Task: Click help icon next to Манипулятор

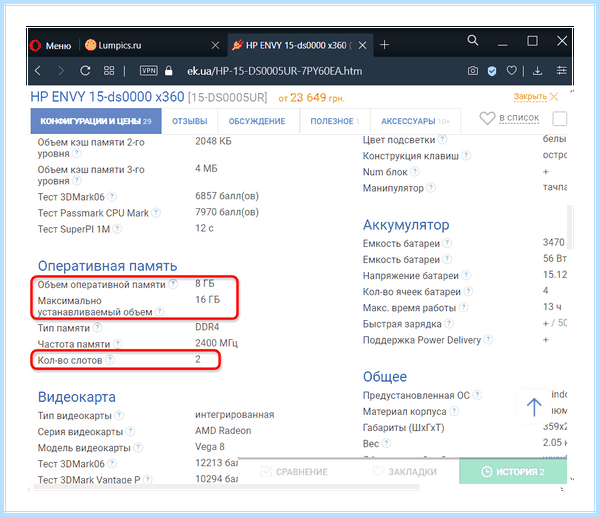Action: [431, 188]
